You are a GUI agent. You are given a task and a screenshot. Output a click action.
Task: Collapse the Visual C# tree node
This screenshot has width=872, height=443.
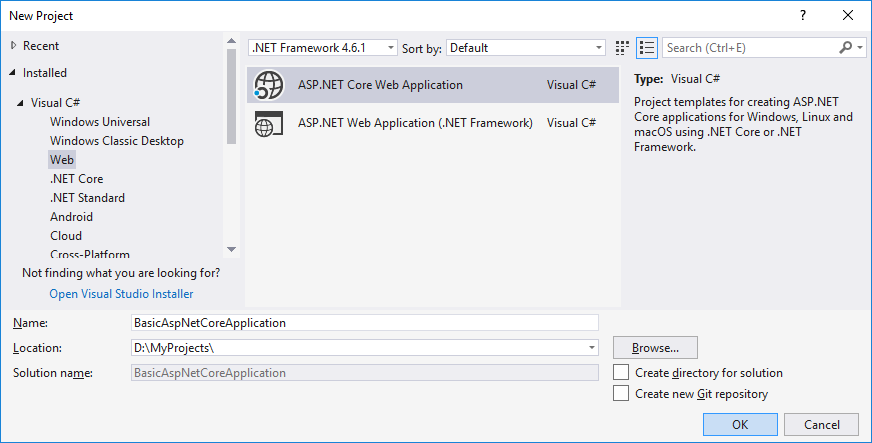click(21, 103)
